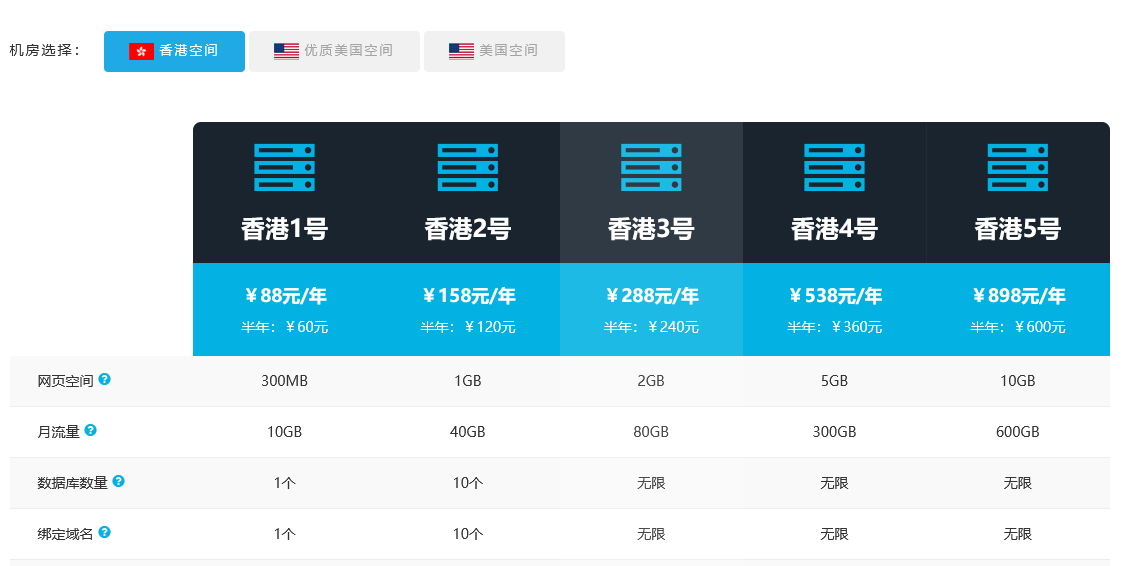Click half-year price ¥60元
Viewport: 1122px width, 566px height.
(x=306, y=327)
